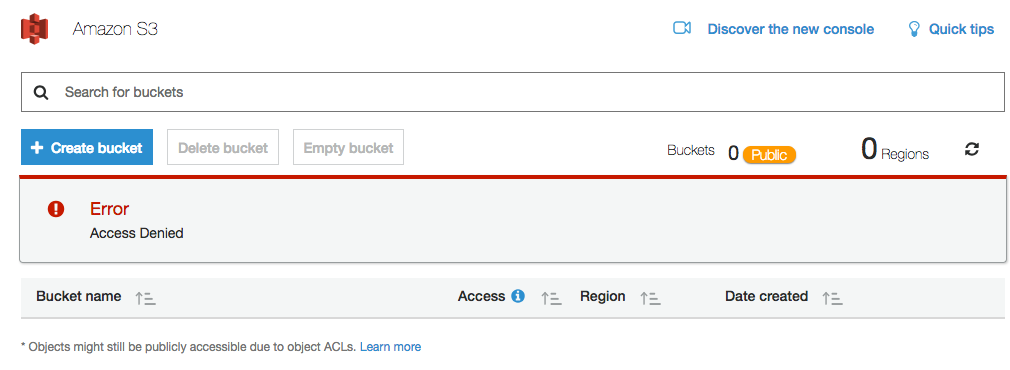Click the Create bucket button
The height and width of the screenshot is (370, 1010).
click(x=87, y=147)
